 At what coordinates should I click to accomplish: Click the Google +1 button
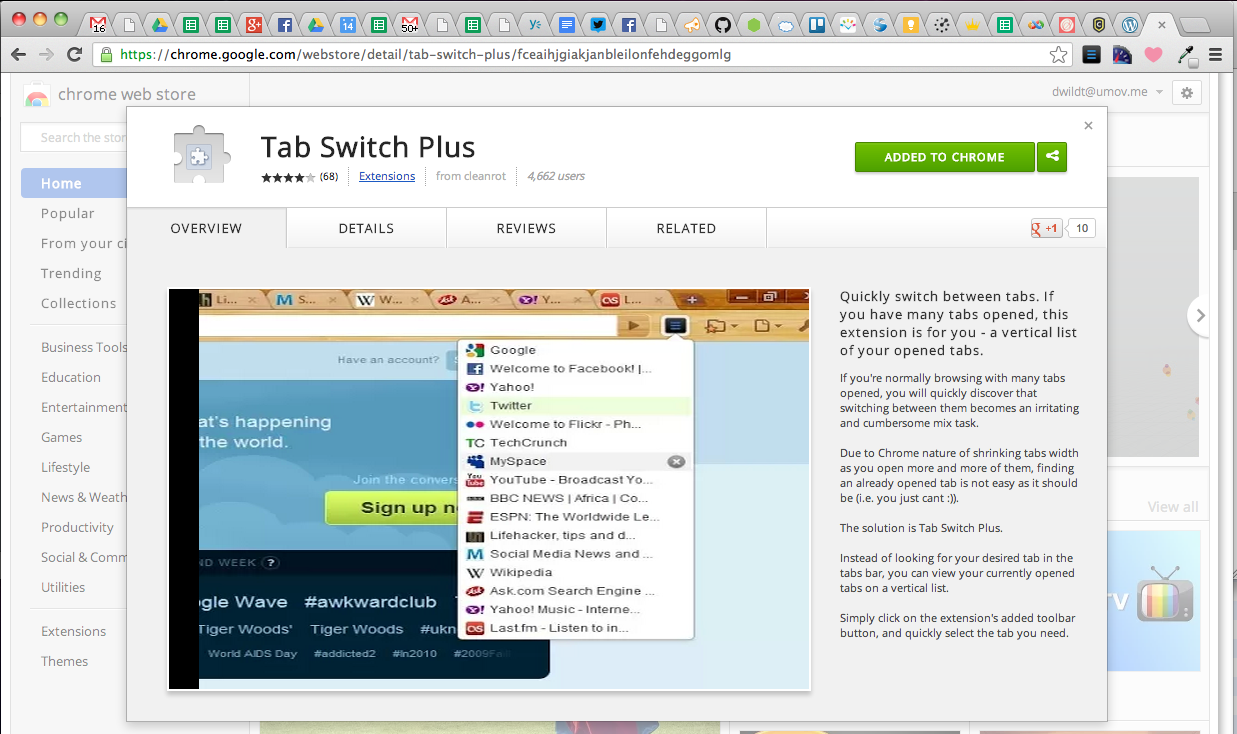coord(1046,228)
